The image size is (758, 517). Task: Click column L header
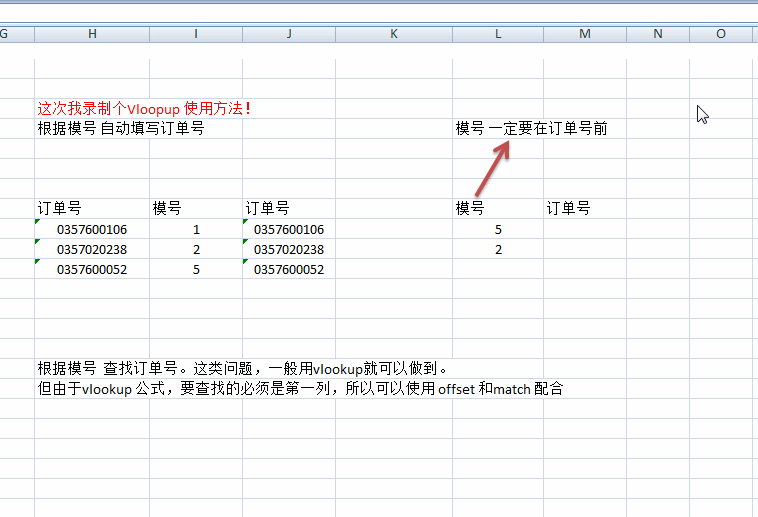point(497,34)
